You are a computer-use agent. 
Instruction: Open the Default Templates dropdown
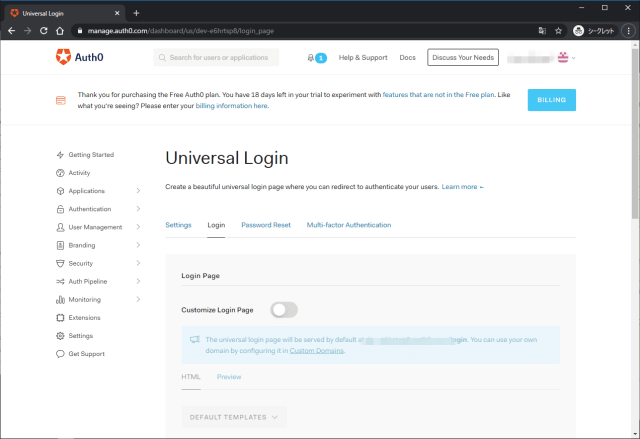point(234,417)
